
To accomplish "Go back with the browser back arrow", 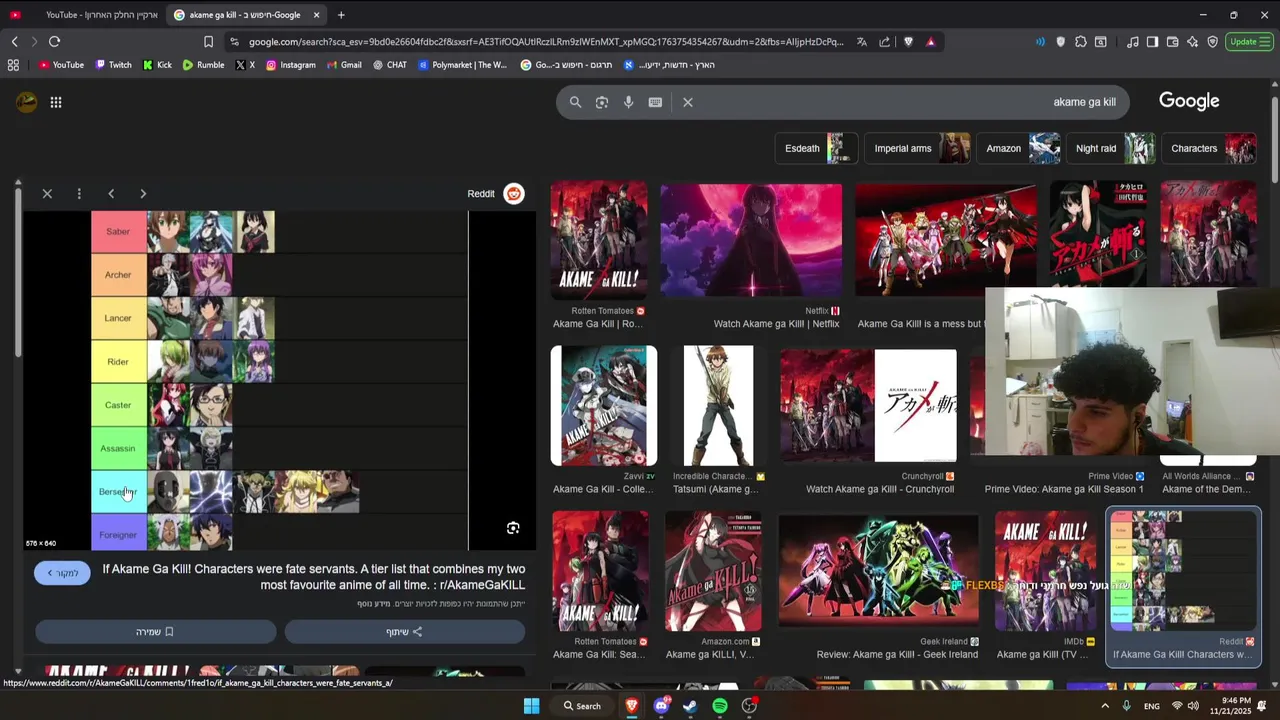I will pos(14,41).
